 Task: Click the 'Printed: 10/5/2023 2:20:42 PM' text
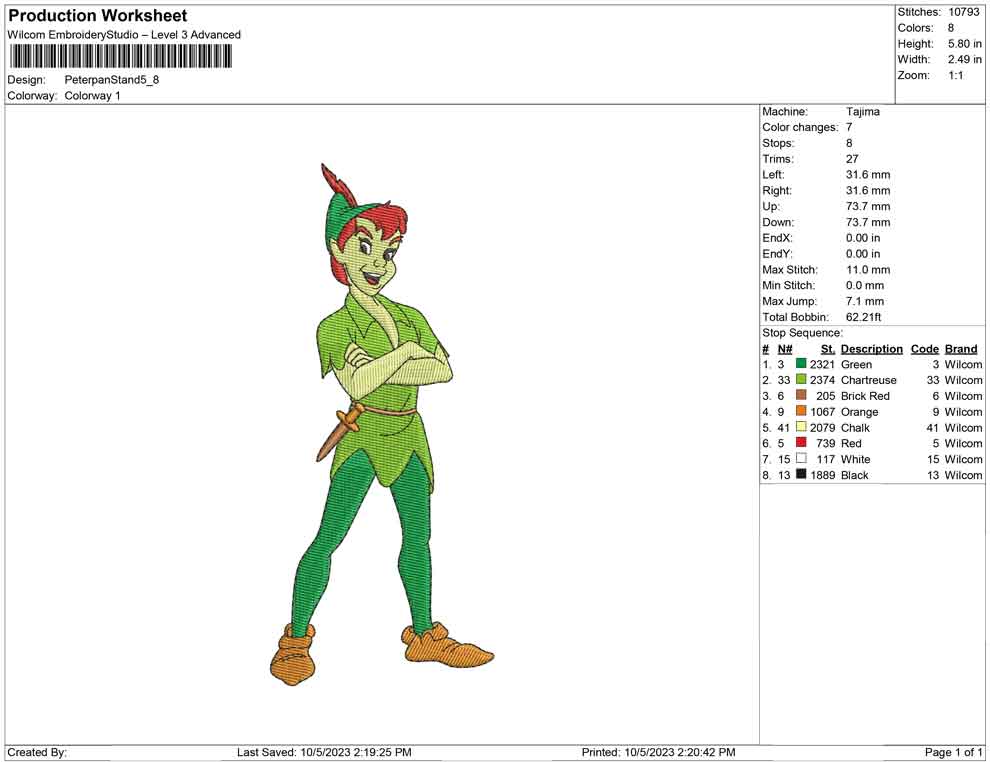[658, 752]
